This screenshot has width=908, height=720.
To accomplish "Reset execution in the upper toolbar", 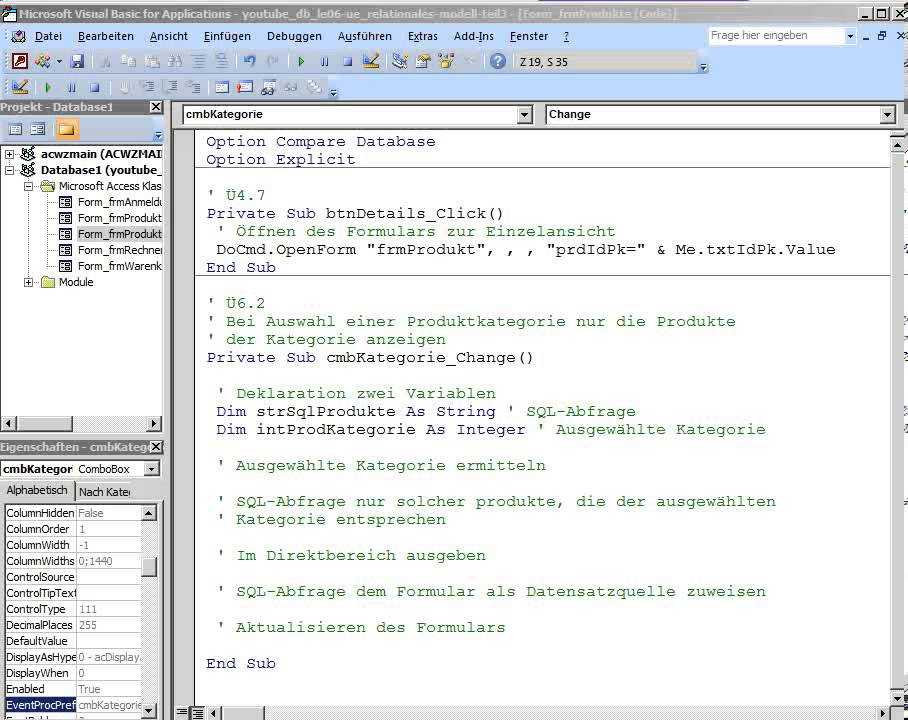I will point(347,61).
